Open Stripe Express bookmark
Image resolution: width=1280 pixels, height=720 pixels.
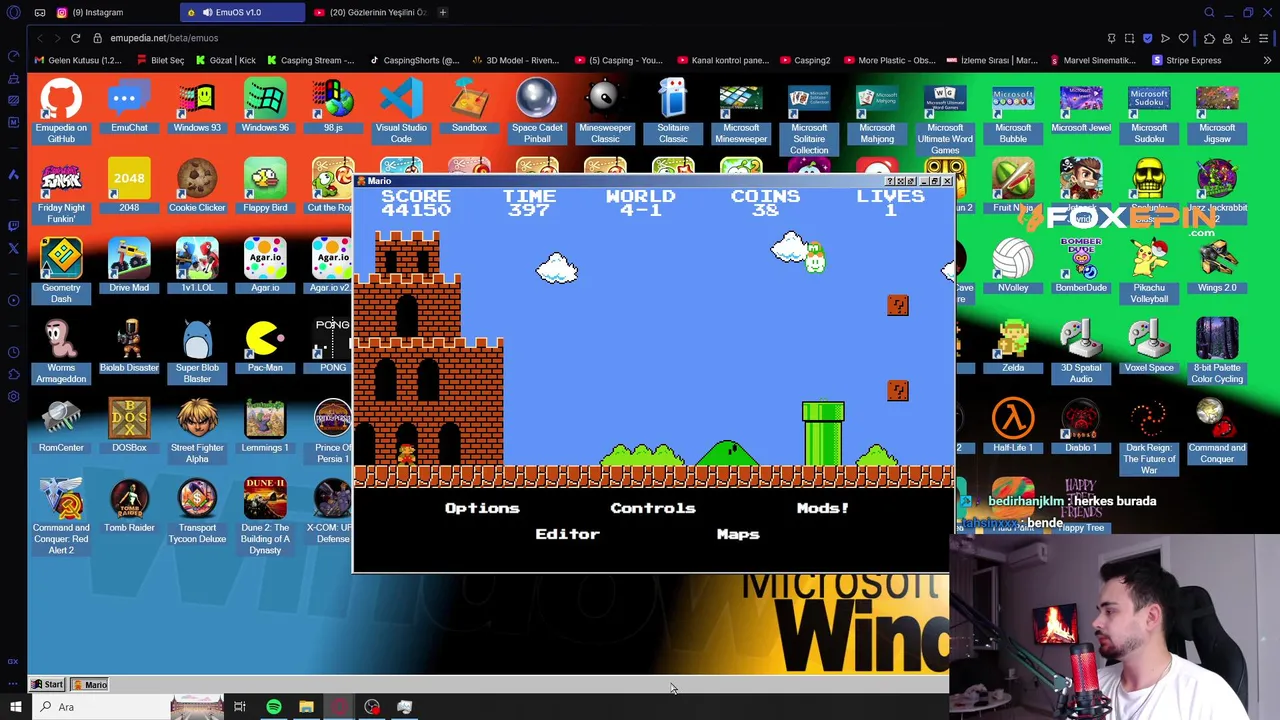click(x=1186, y=60)
